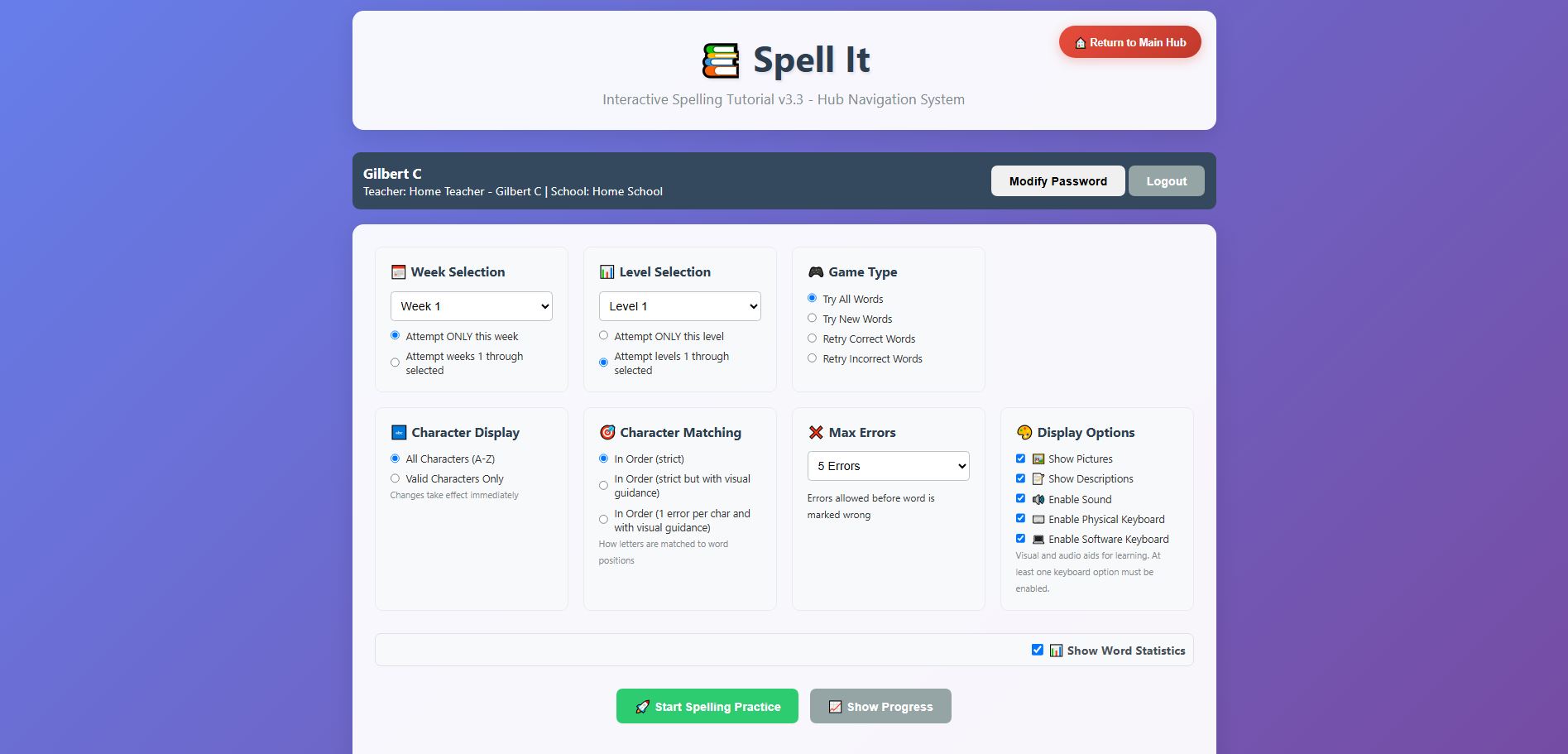Screen dimensions: 1568x754
Task: Click the Return to Main Hub button
Action: (1129, 42)
